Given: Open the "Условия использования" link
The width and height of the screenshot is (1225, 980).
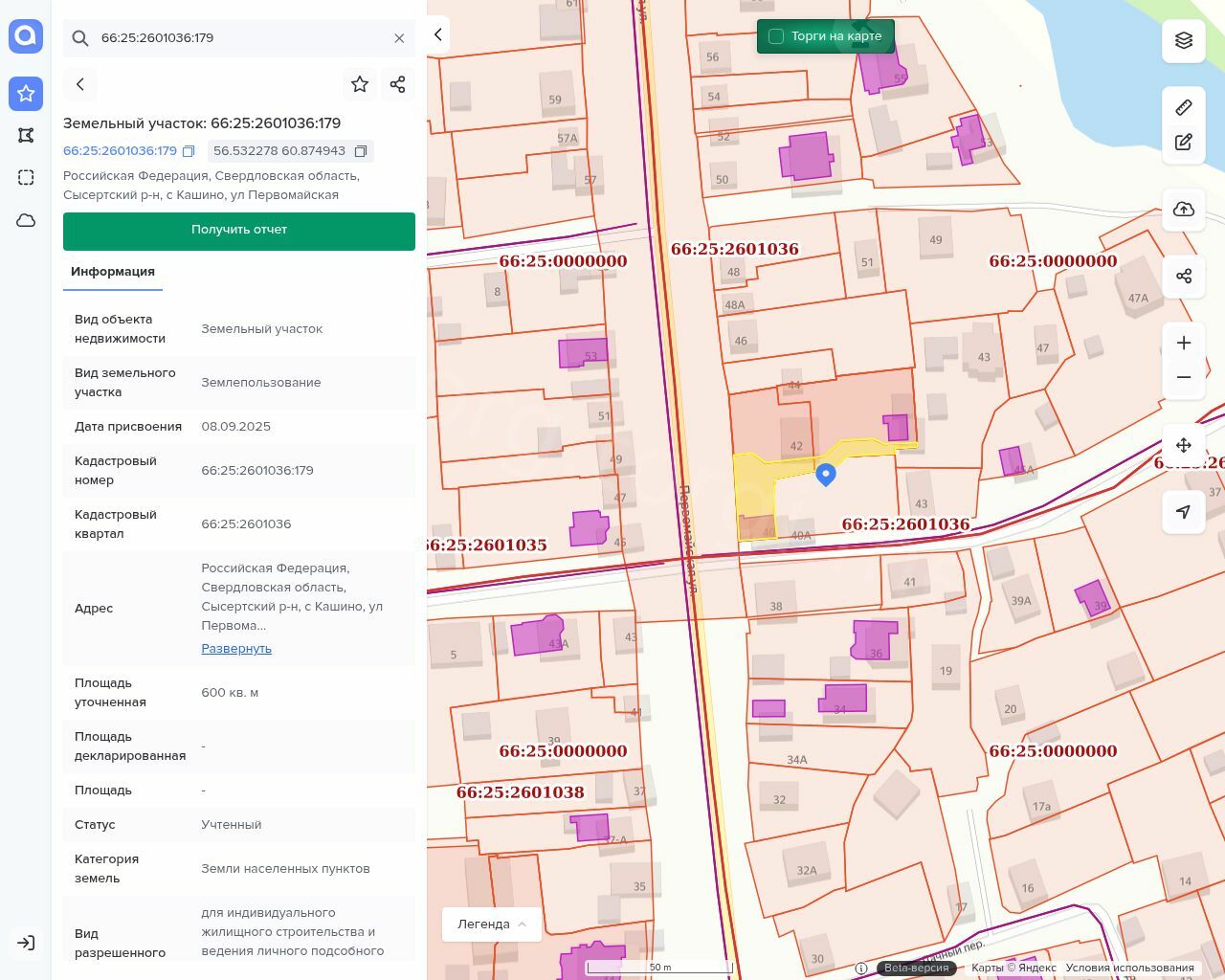Looking at the screenshot, I should coord(1129,968).
